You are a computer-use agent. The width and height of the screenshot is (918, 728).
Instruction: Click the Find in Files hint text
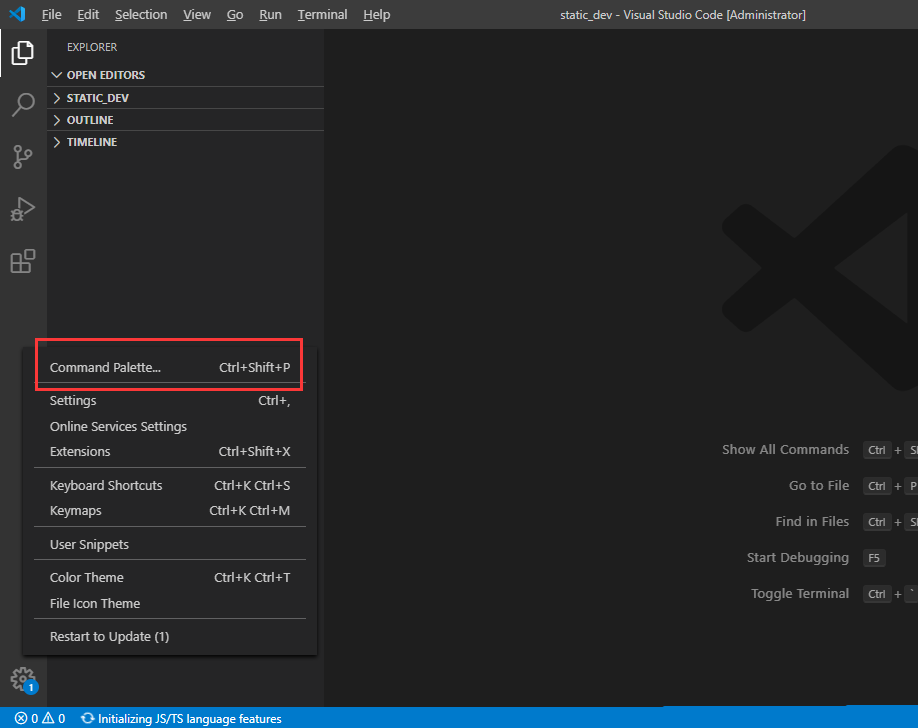pos(812,521)
